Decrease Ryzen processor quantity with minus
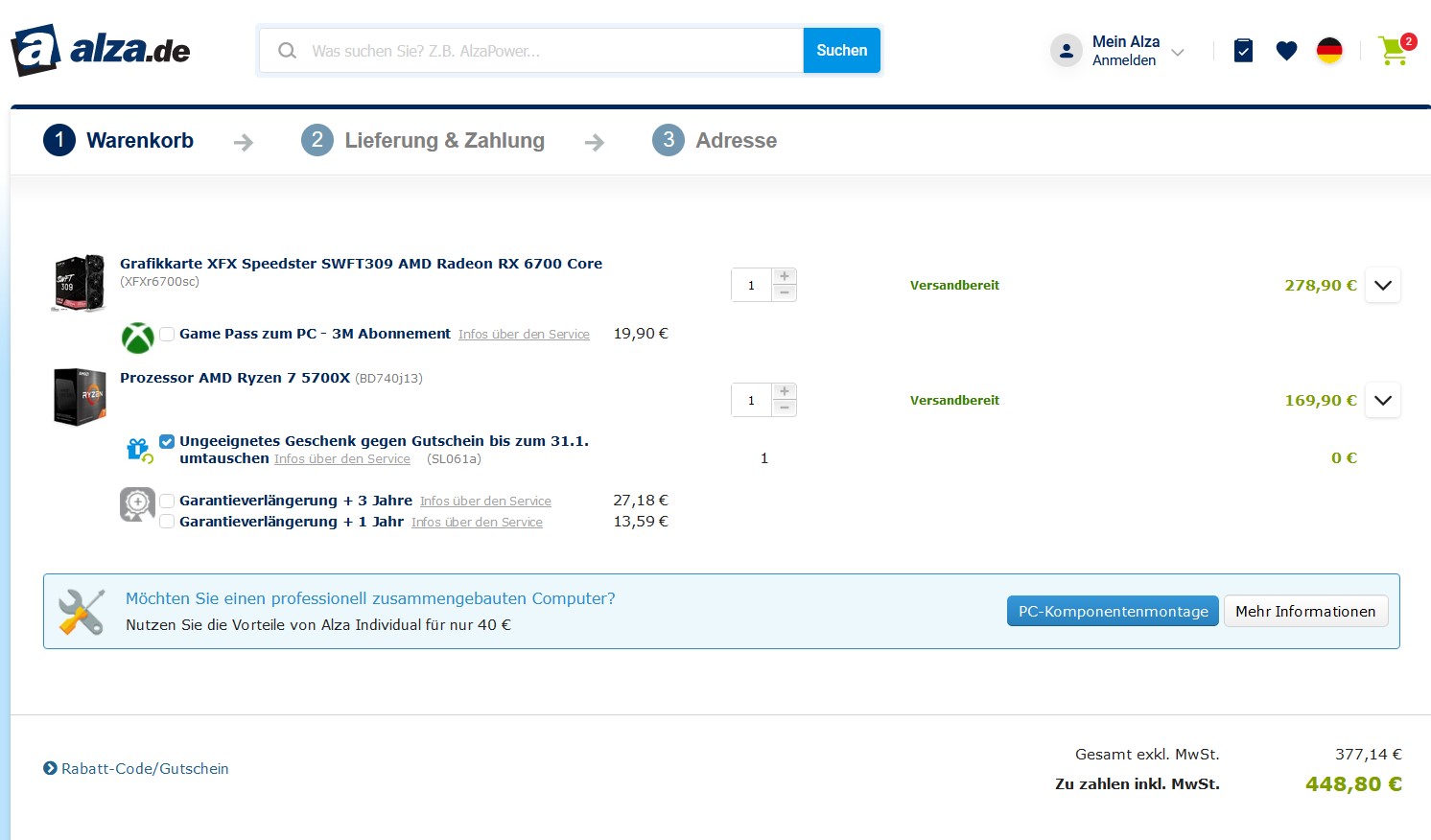This screenshot has height=840, width=1431. 785,408
